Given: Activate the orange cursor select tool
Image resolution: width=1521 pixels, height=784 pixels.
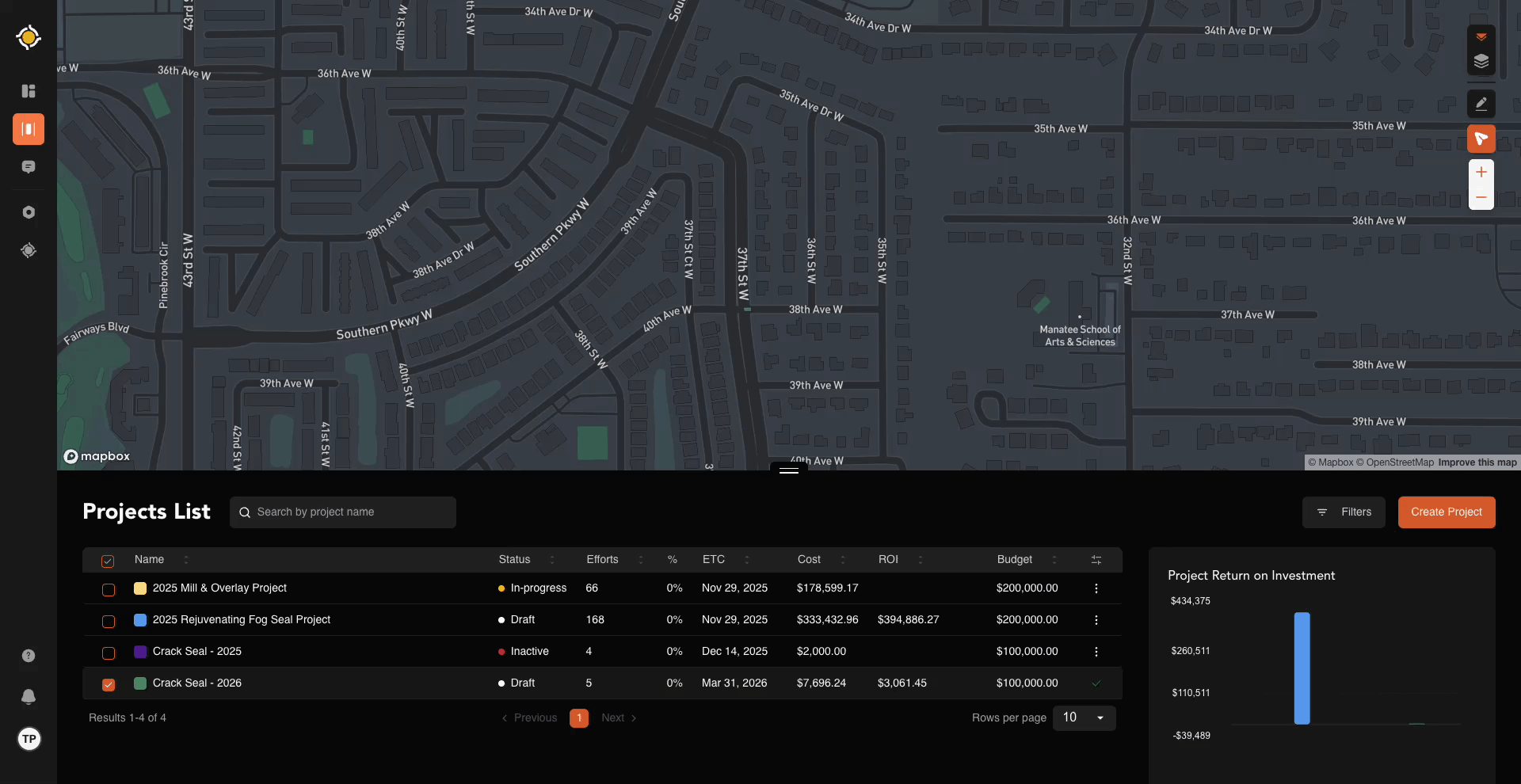Looking at the screenshot, I should tap(1481, 139).
